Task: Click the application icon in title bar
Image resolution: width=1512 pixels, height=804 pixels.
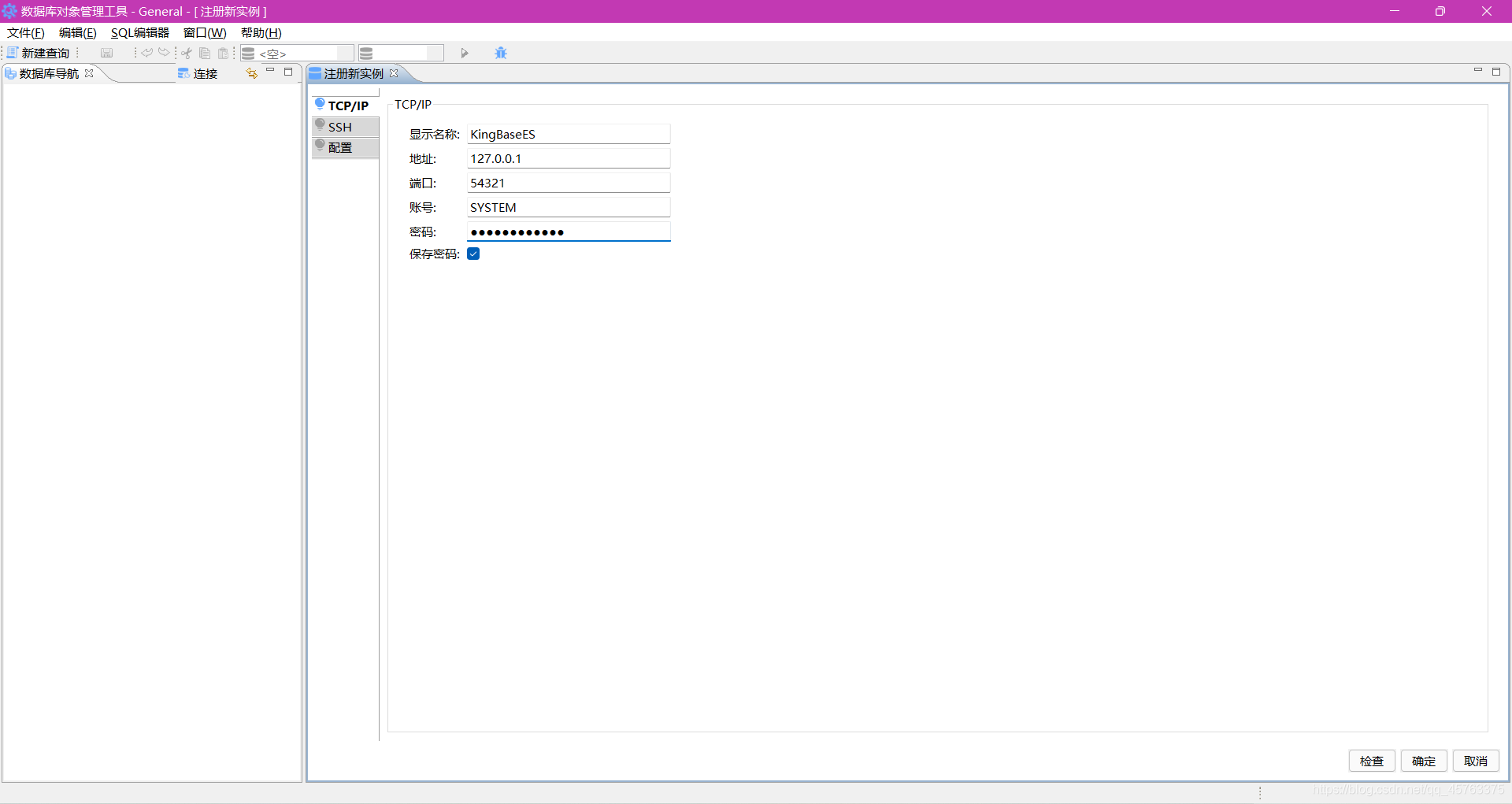Action: click(x=9, y=11)
